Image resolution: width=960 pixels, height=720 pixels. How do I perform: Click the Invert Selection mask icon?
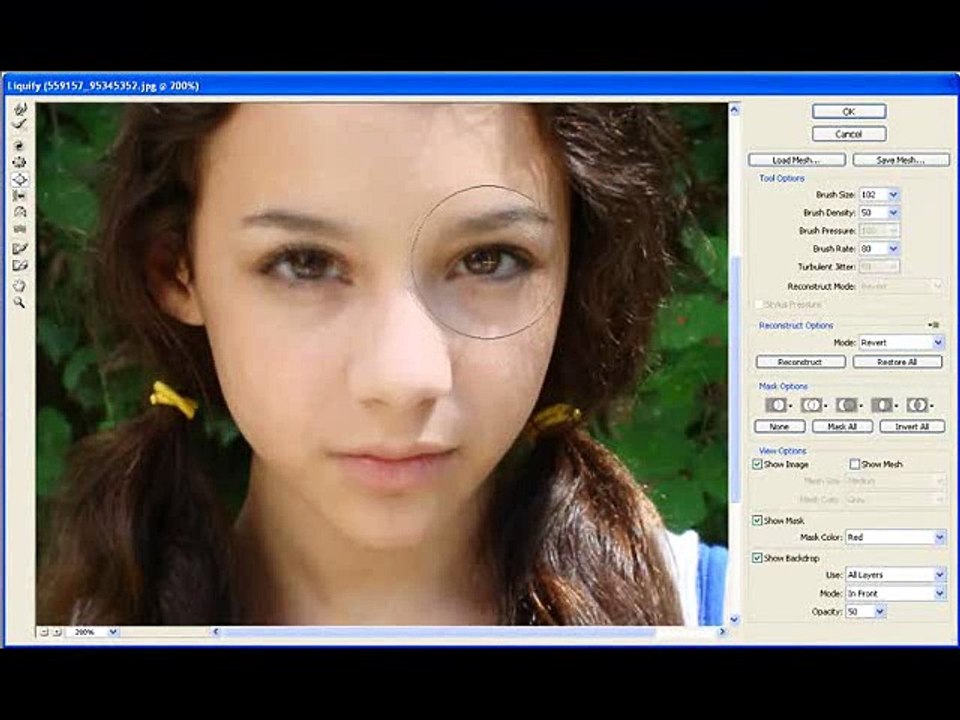coord(918,405)
